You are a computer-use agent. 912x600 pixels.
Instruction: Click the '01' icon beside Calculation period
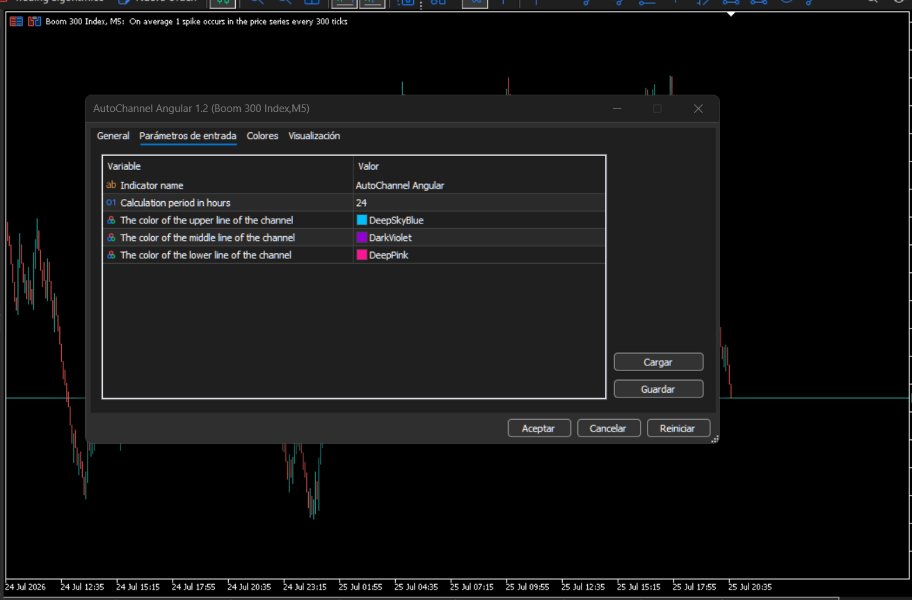(x=111, y=202)
